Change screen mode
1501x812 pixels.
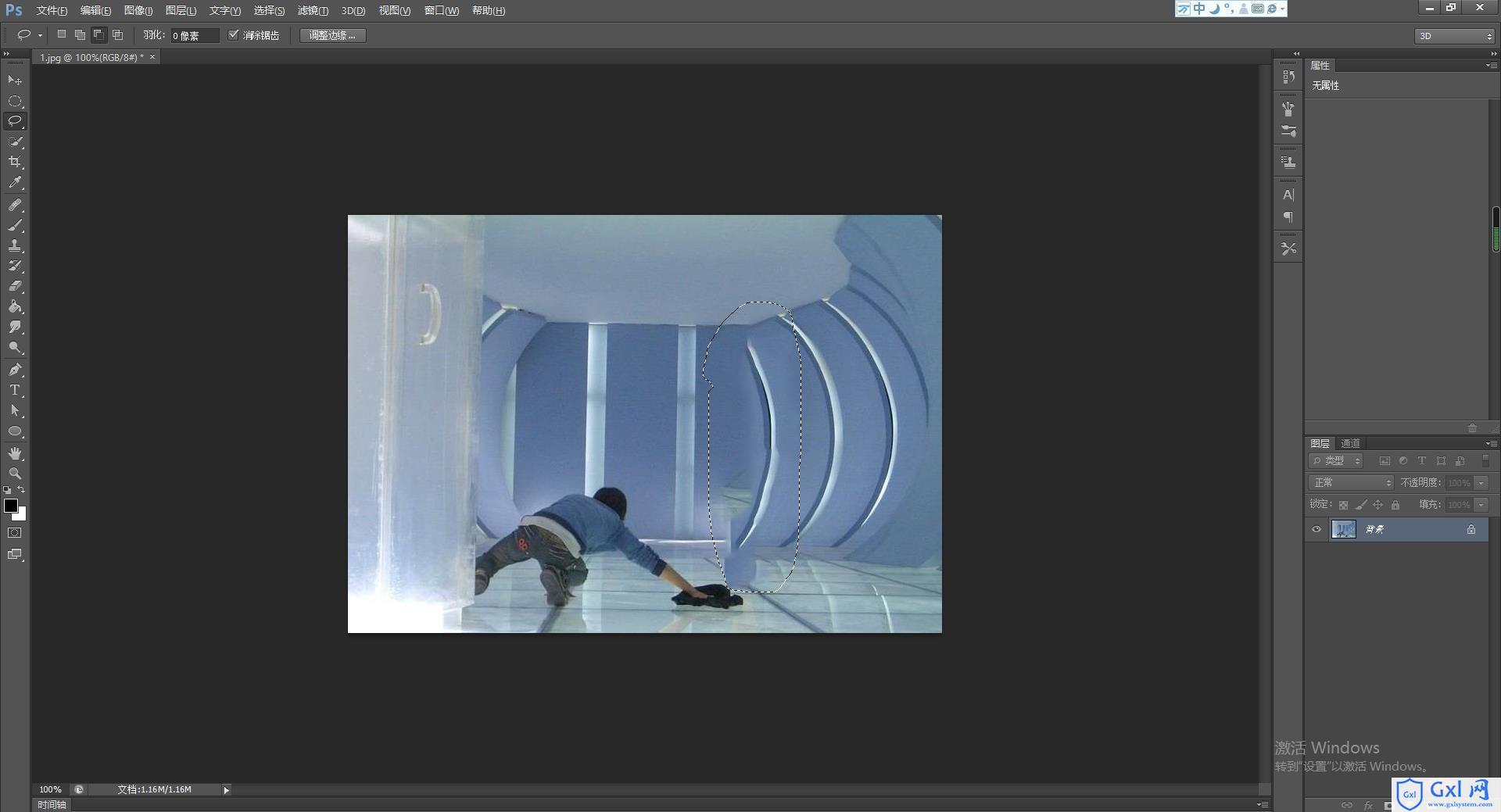pyautogui.click(x=15, y=554)
